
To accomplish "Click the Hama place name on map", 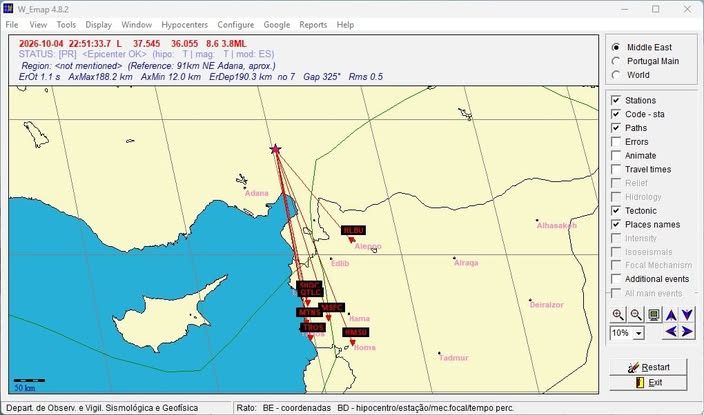I will [x=360, y=318].
